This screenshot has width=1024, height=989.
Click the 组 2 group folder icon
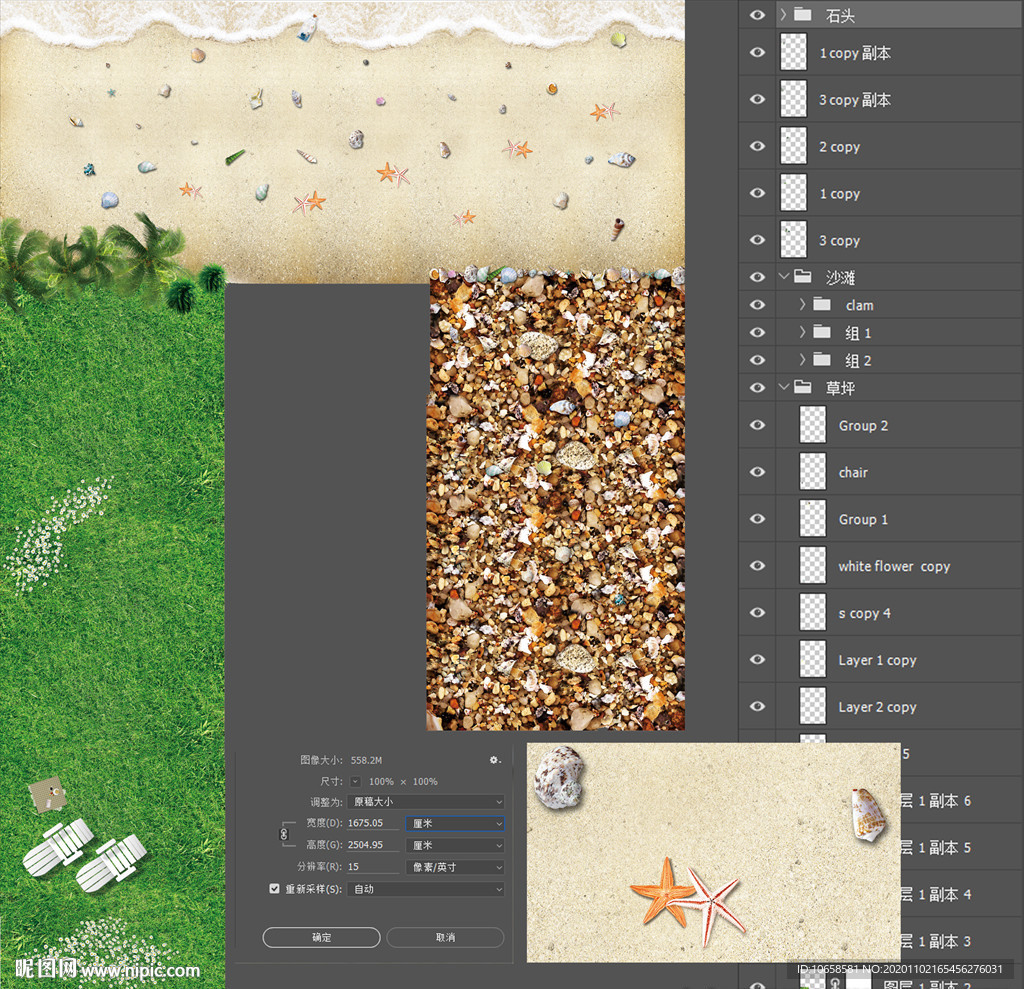[822, 360]
